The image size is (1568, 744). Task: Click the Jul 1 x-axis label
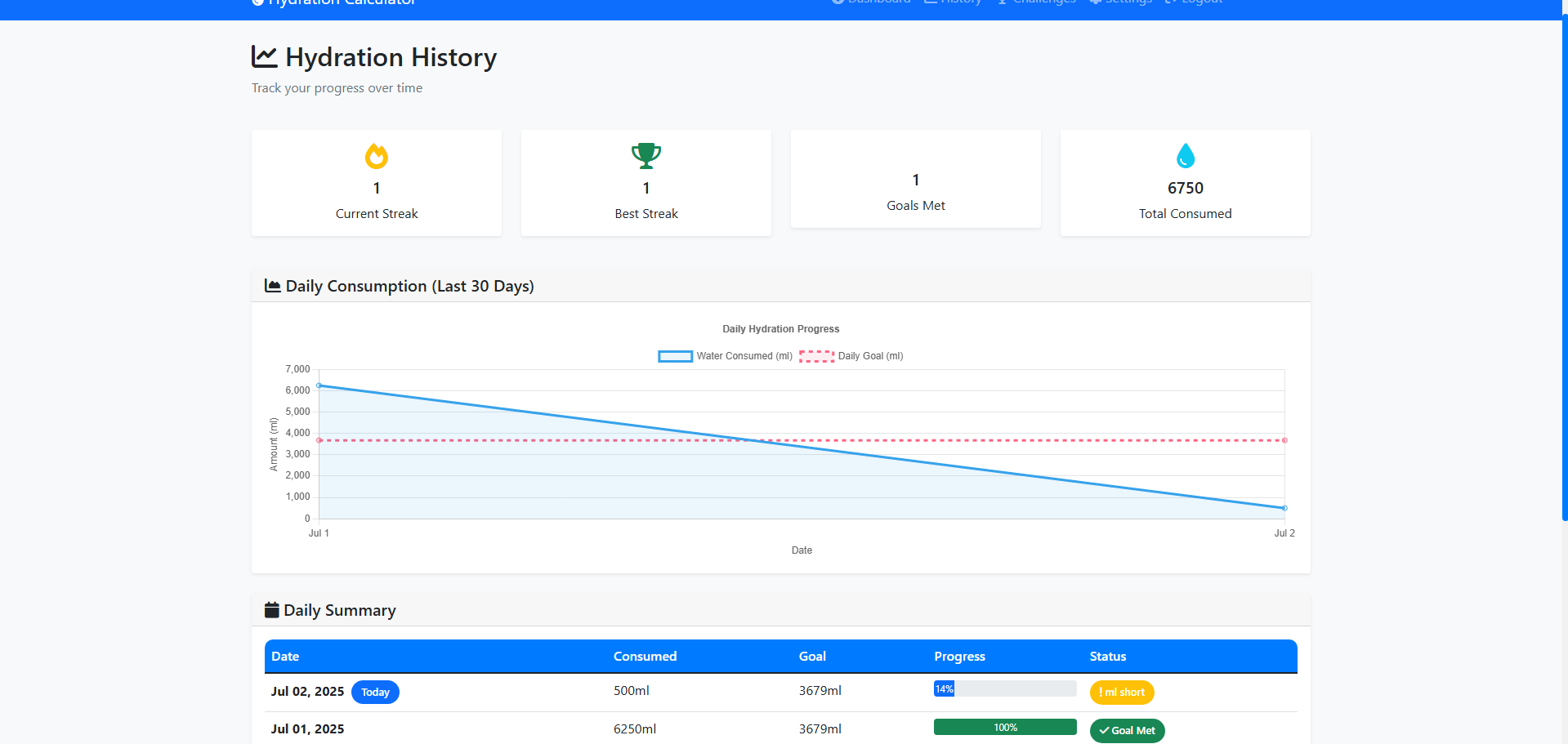point(319,533)
